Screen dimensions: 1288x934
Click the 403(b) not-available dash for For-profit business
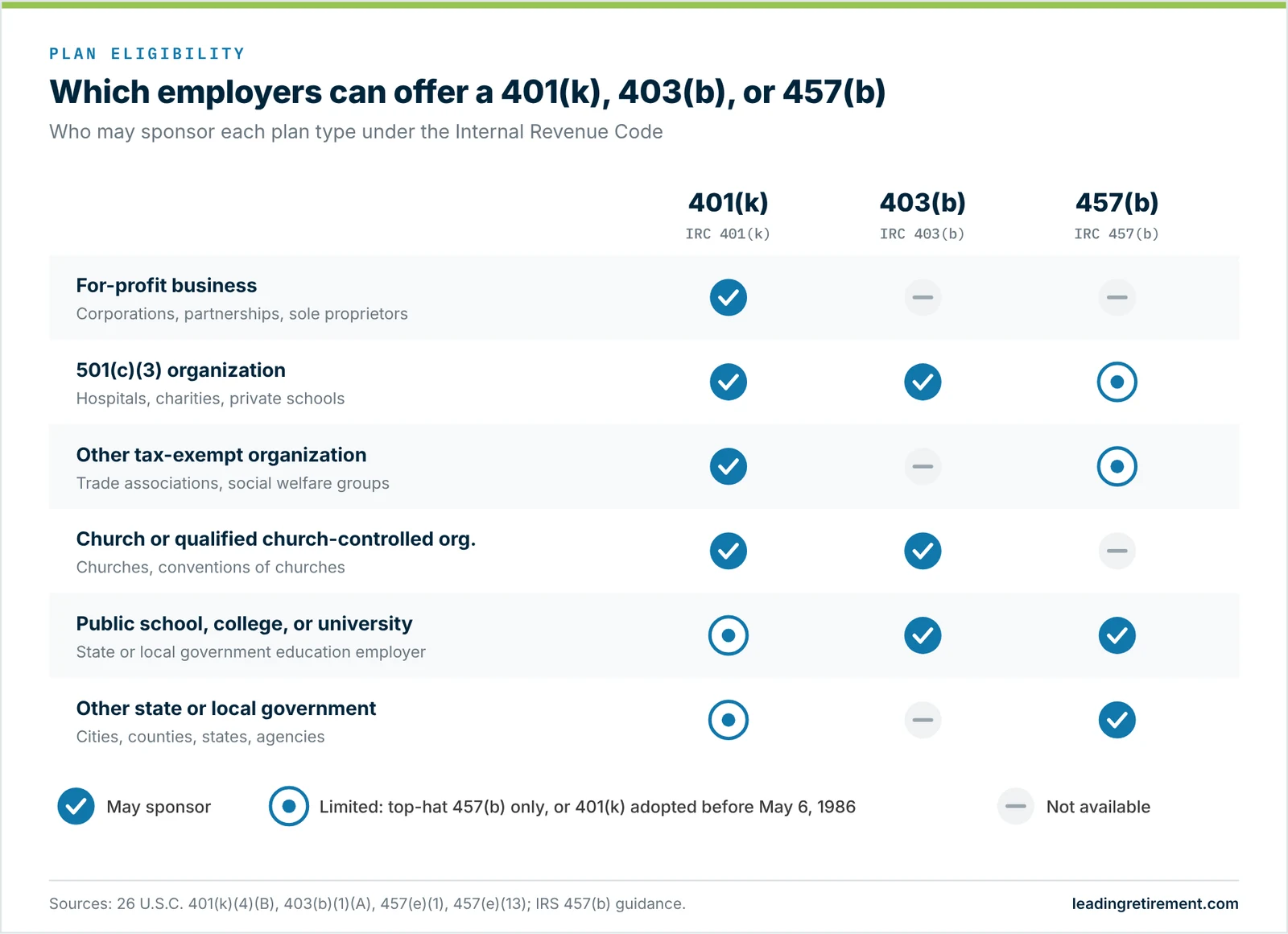(923, 298)
